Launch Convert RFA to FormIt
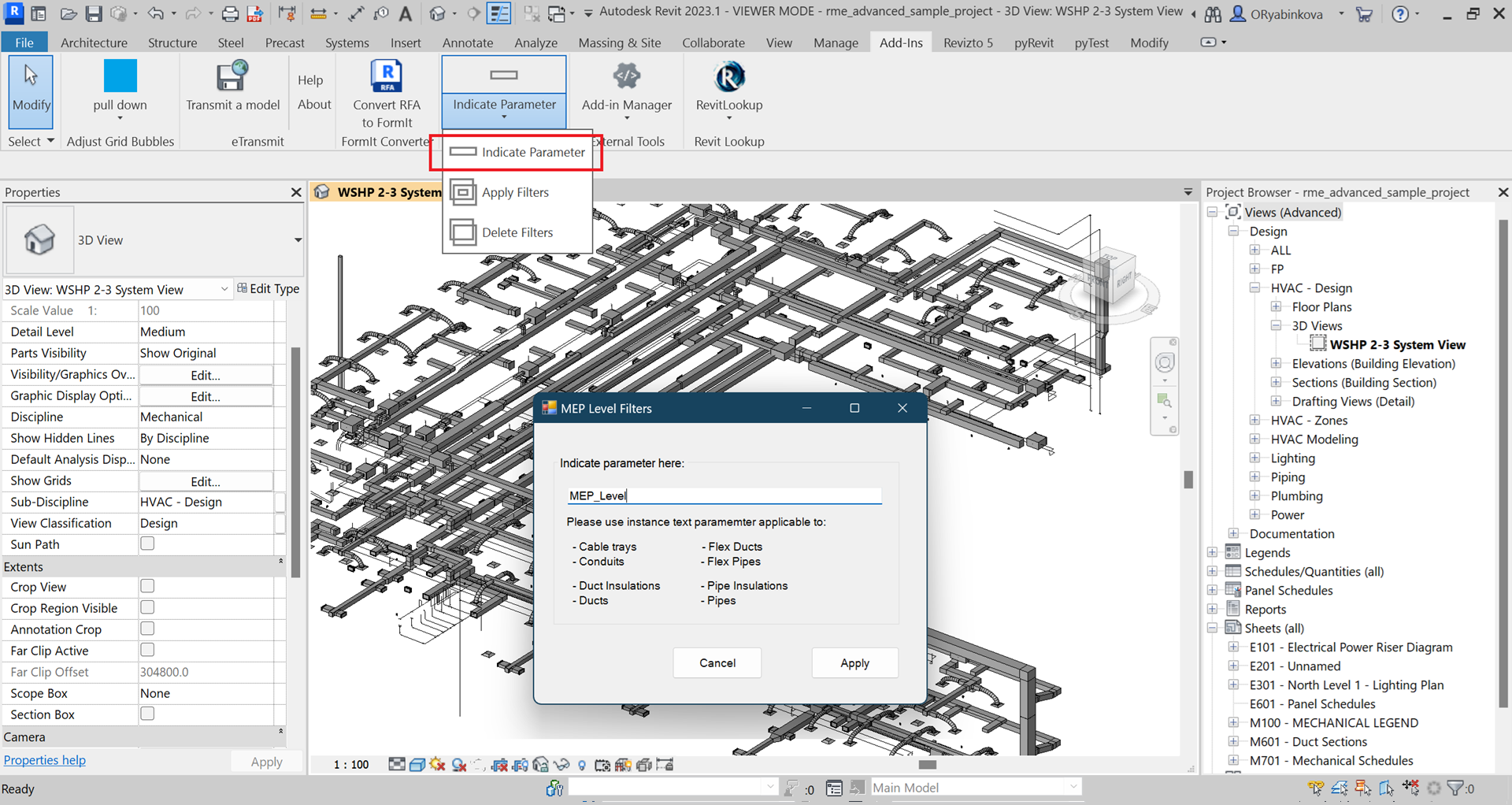The image size is (1512, 805). (386, 78)
